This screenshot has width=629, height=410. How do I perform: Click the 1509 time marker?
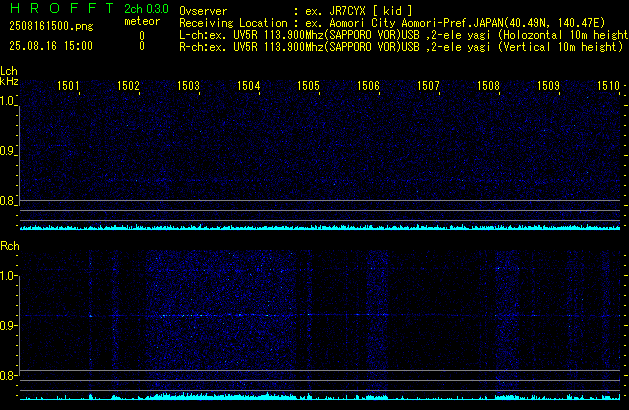point(548,86)
